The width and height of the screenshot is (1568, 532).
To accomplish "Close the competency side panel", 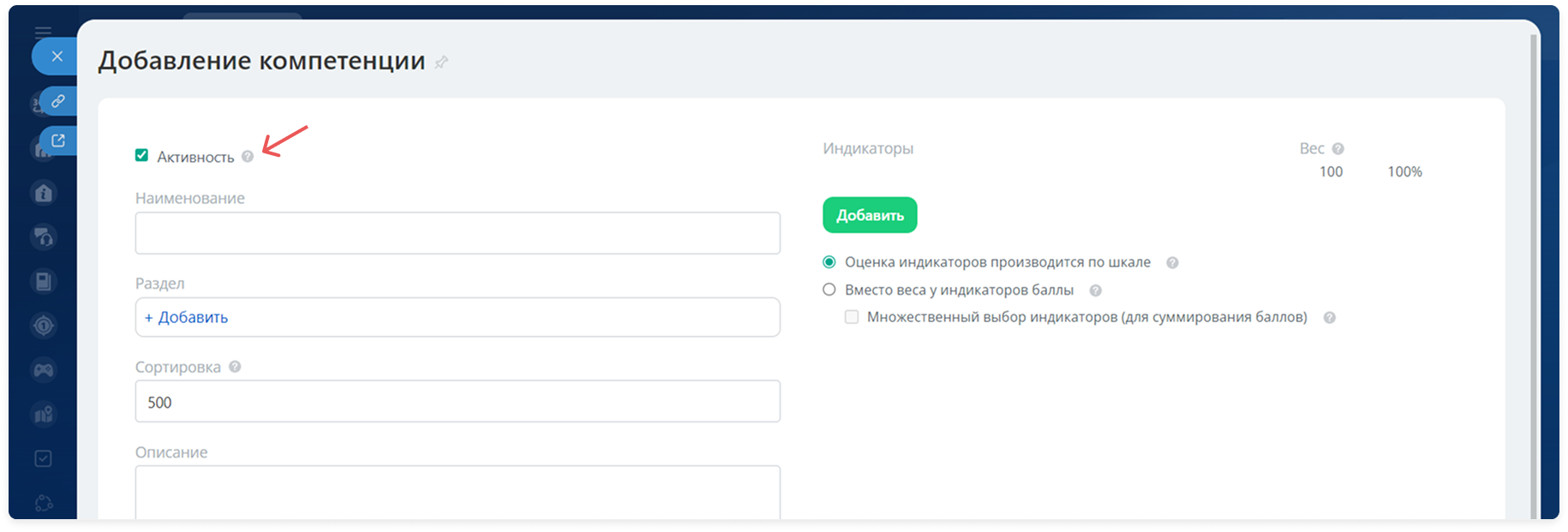I will click(x=57, y=57).
